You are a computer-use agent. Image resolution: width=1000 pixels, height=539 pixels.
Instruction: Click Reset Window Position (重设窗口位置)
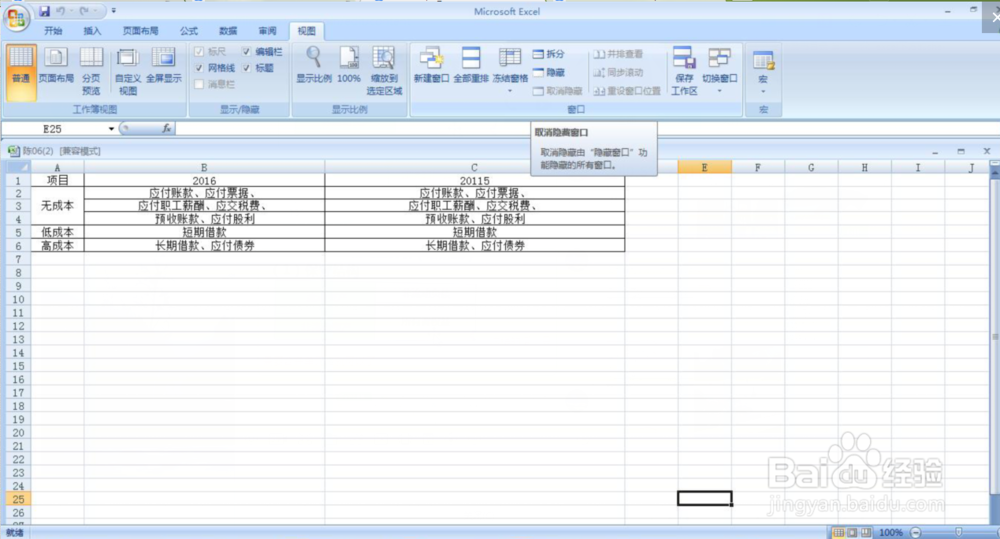pos(627,91)
